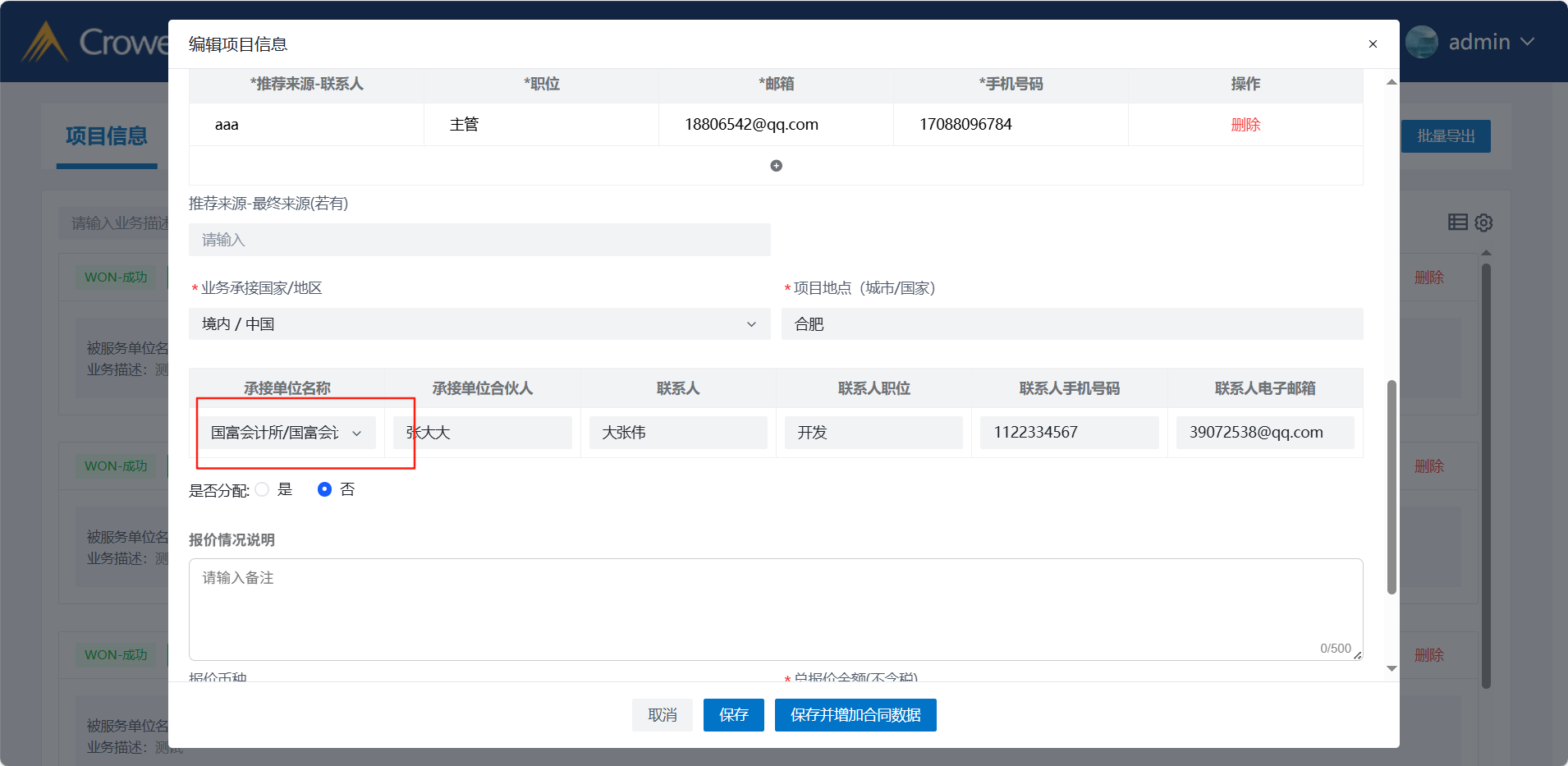Click the 保存 button
The height and width of the screenshot is (766, 1568).
click(x=734, y=715)
